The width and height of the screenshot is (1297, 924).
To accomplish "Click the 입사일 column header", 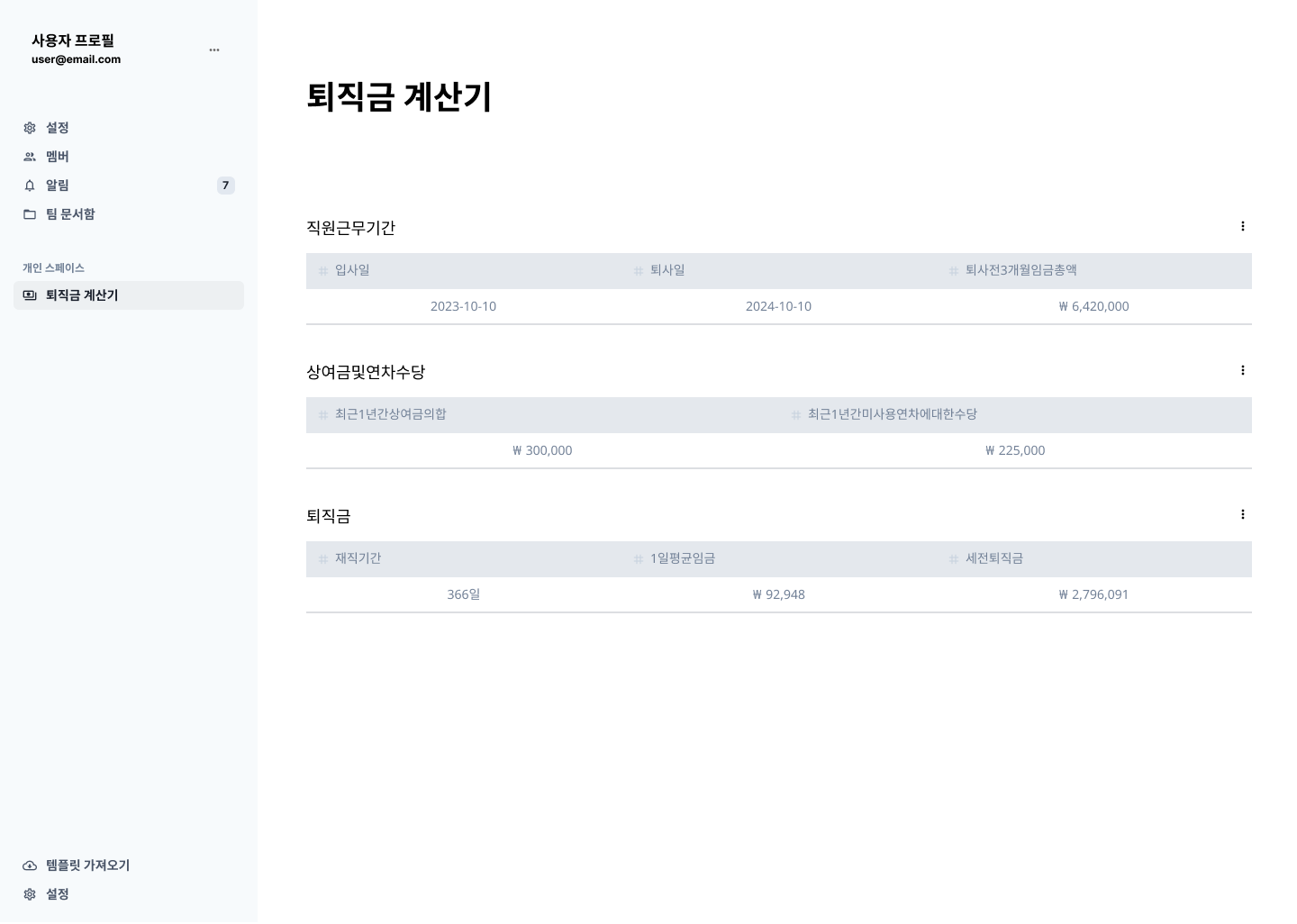I will click(x=464, y=271).
